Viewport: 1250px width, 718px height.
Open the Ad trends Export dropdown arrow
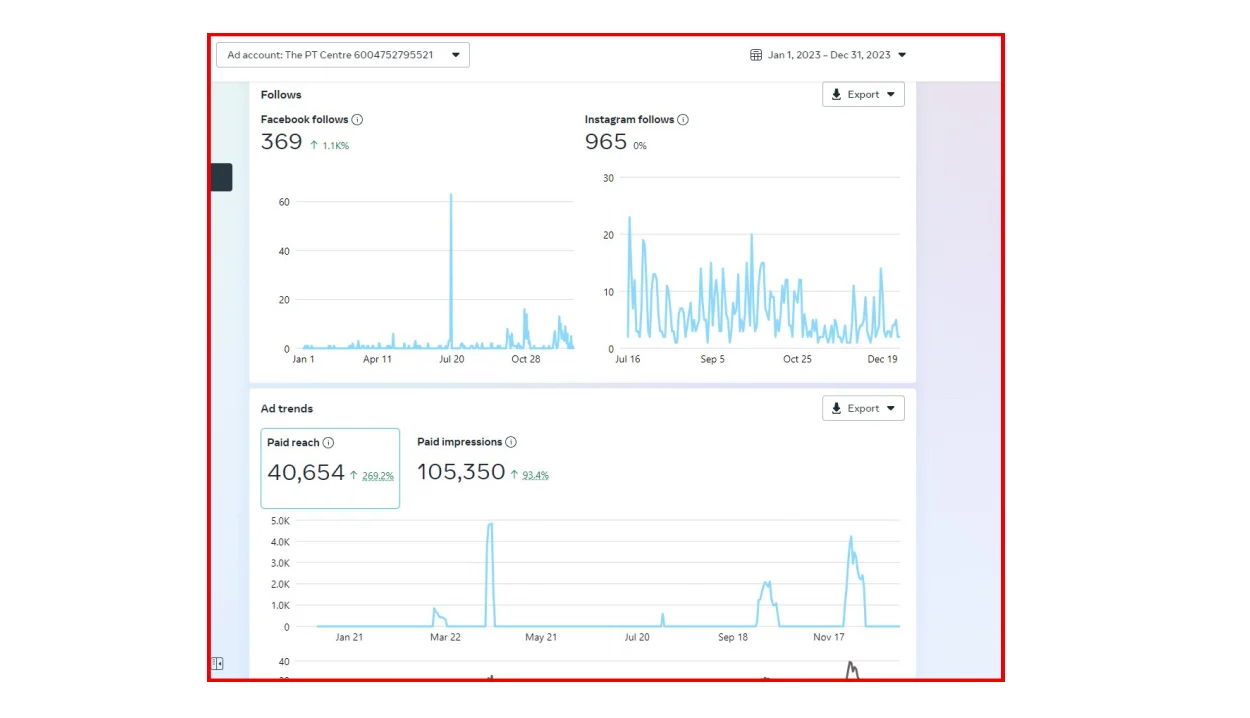click(x=891, y=409)
